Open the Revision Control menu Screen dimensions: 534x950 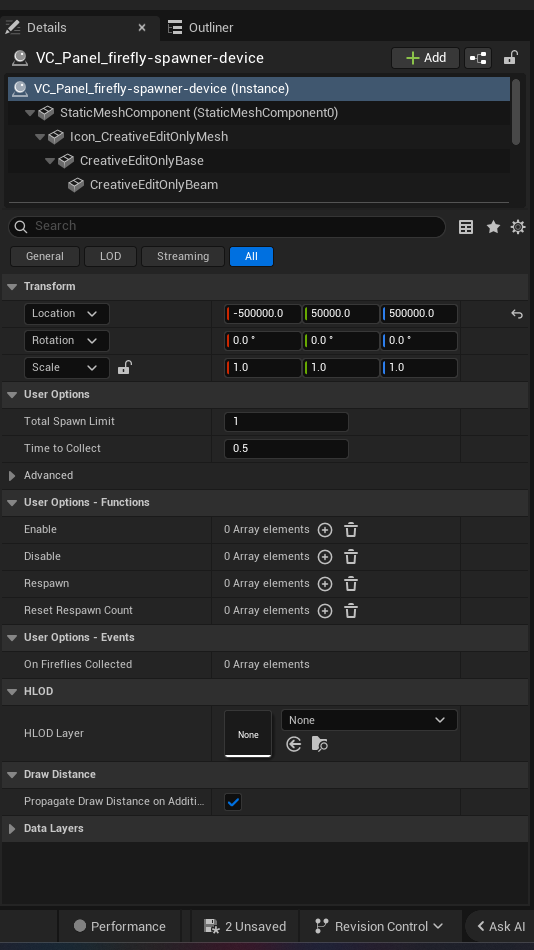point(380,926)
